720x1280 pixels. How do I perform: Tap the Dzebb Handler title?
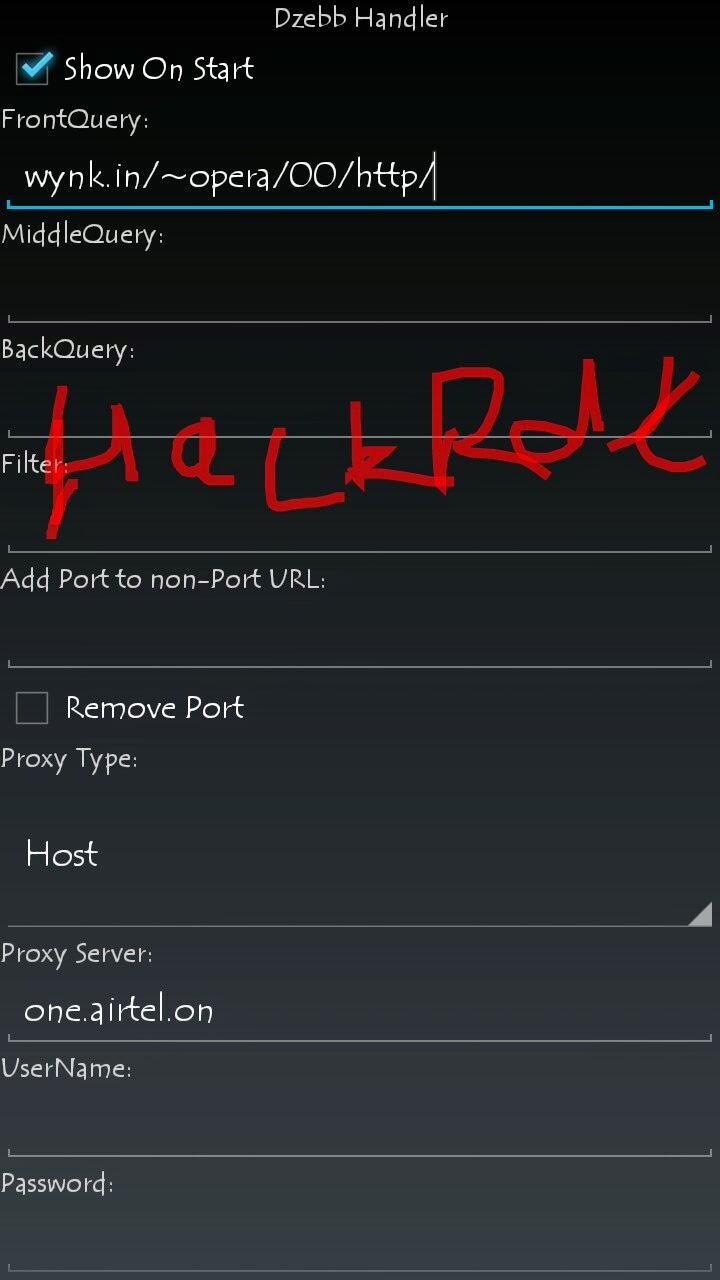pyautogui.click(x=361, y=18)
